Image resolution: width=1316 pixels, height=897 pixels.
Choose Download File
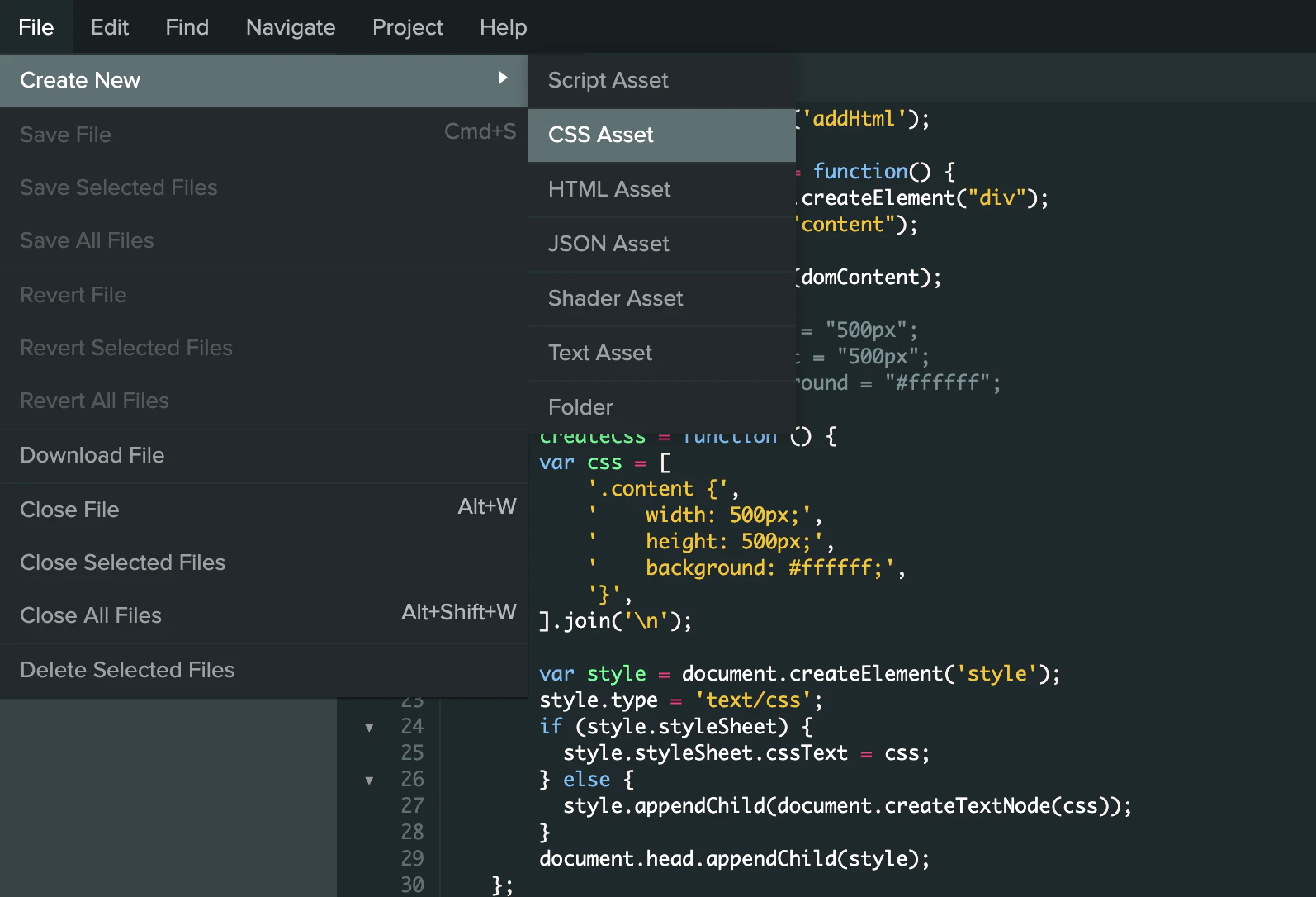pos(264,455)
